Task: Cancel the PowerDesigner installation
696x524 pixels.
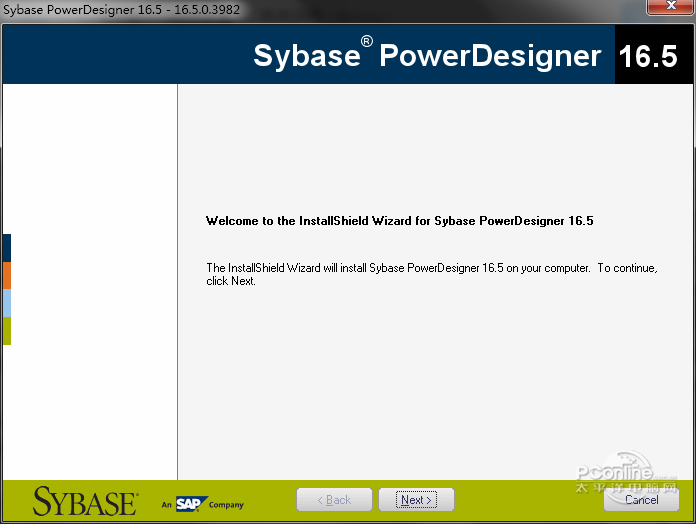Action: click(x=641, y=500)
